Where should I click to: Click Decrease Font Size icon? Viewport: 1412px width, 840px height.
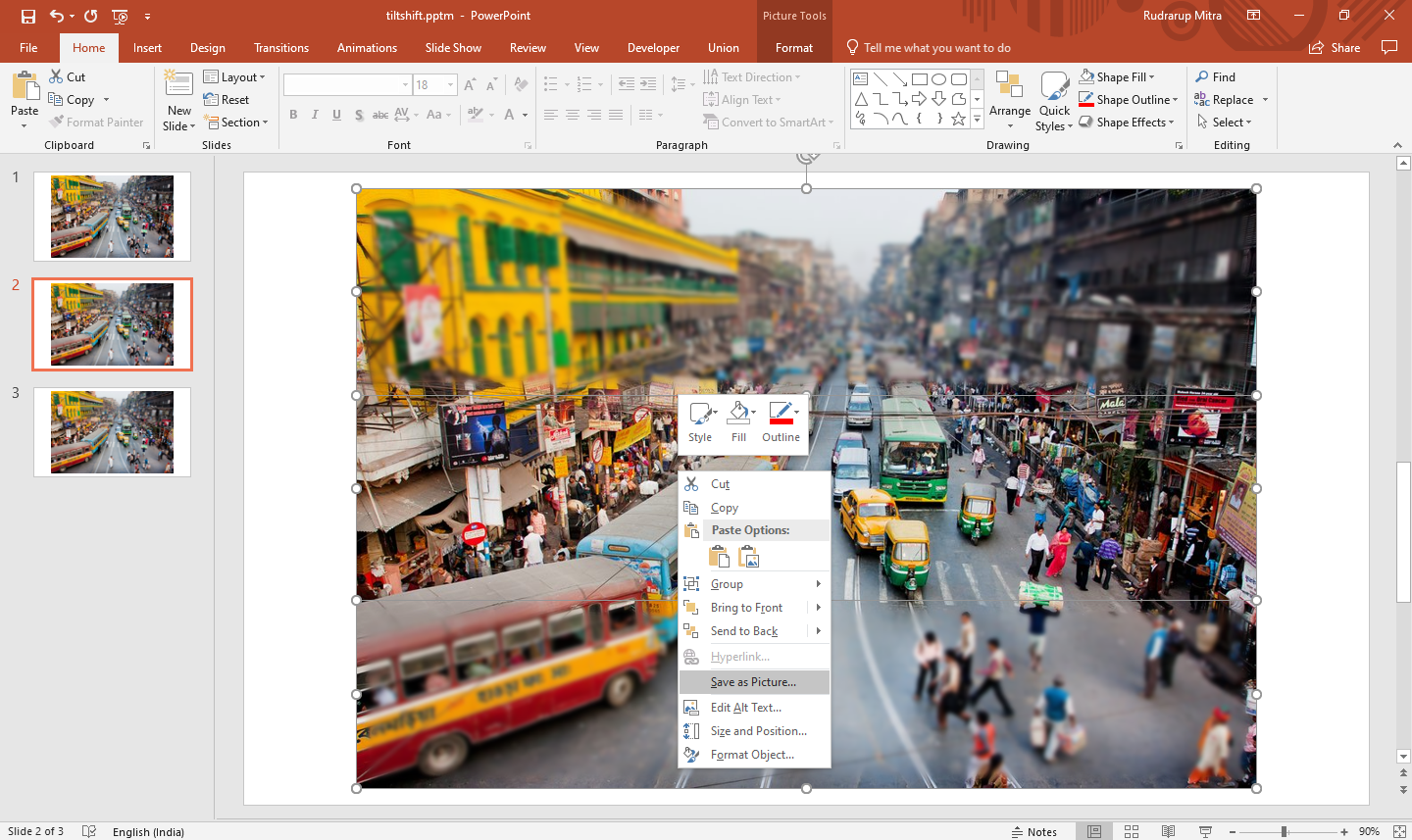click(492, 85)
